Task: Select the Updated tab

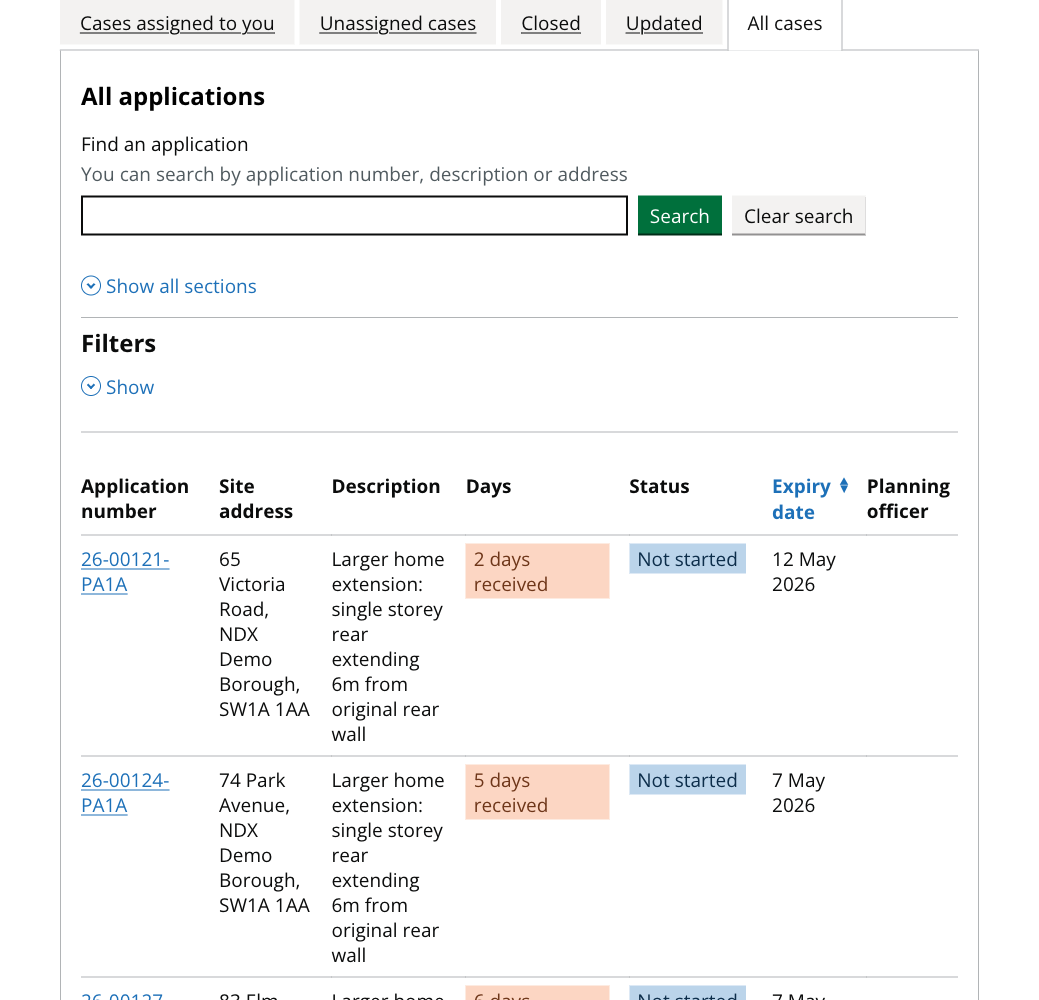Action: click(x=663, y=23)
